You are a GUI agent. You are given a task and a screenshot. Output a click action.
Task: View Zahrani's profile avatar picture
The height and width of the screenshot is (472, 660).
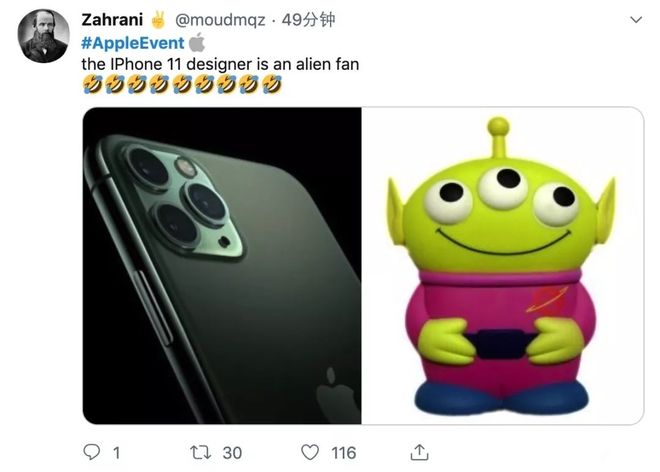43,36
